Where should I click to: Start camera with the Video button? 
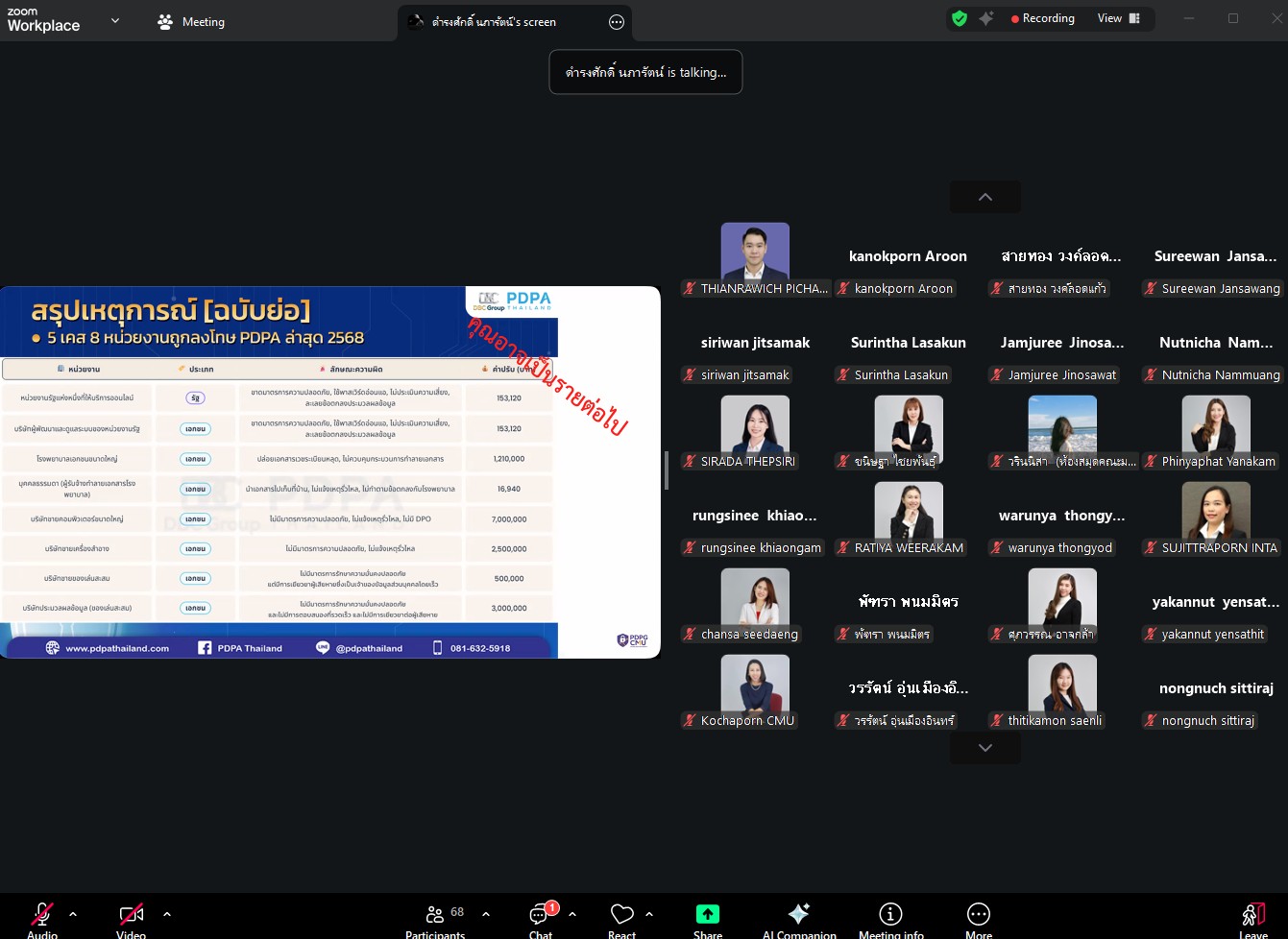point(132,919)
